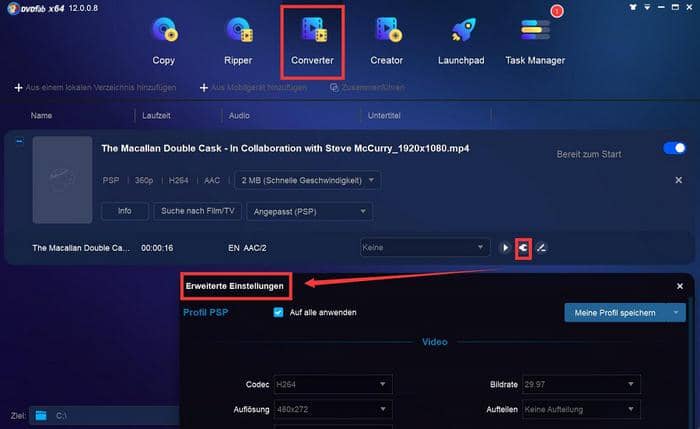
Task: Click the DVDFab logo in the title bar
Action: pyautogui.click(x=13, y=8)
